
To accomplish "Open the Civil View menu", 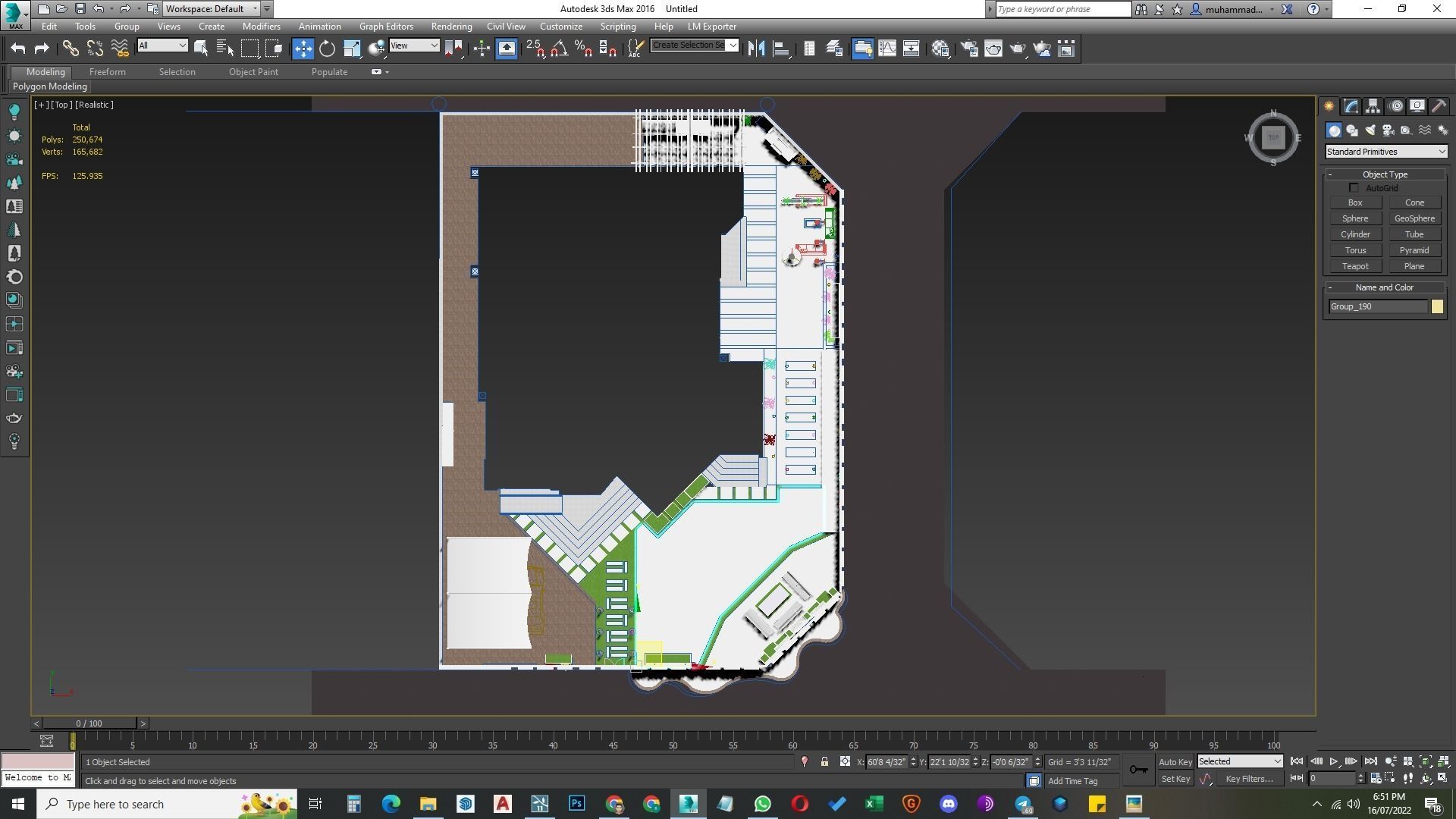I will pyautogui.click(x=506, y=27).
